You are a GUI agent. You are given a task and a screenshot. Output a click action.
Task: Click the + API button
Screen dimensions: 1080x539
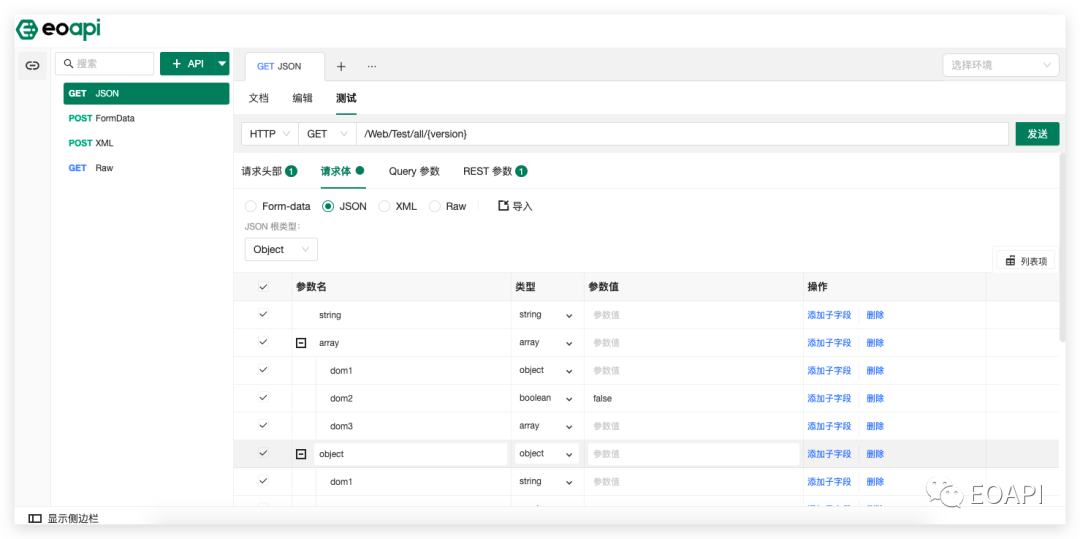[x=188, y=63]
